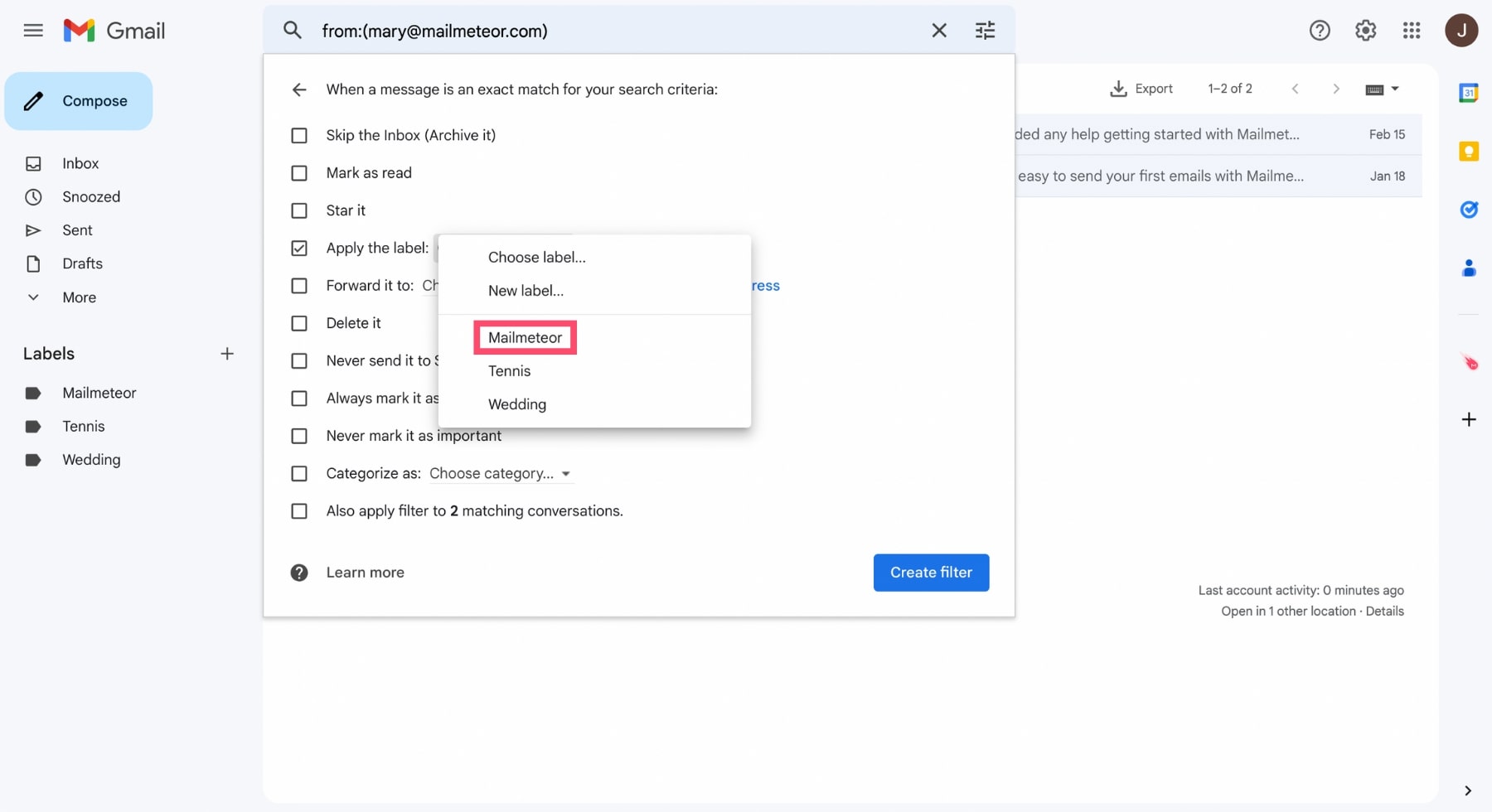Open Tennis label in sidebar
This screenshot has height=812, width=1492.
pyautogui.click(x=84, y=426)
